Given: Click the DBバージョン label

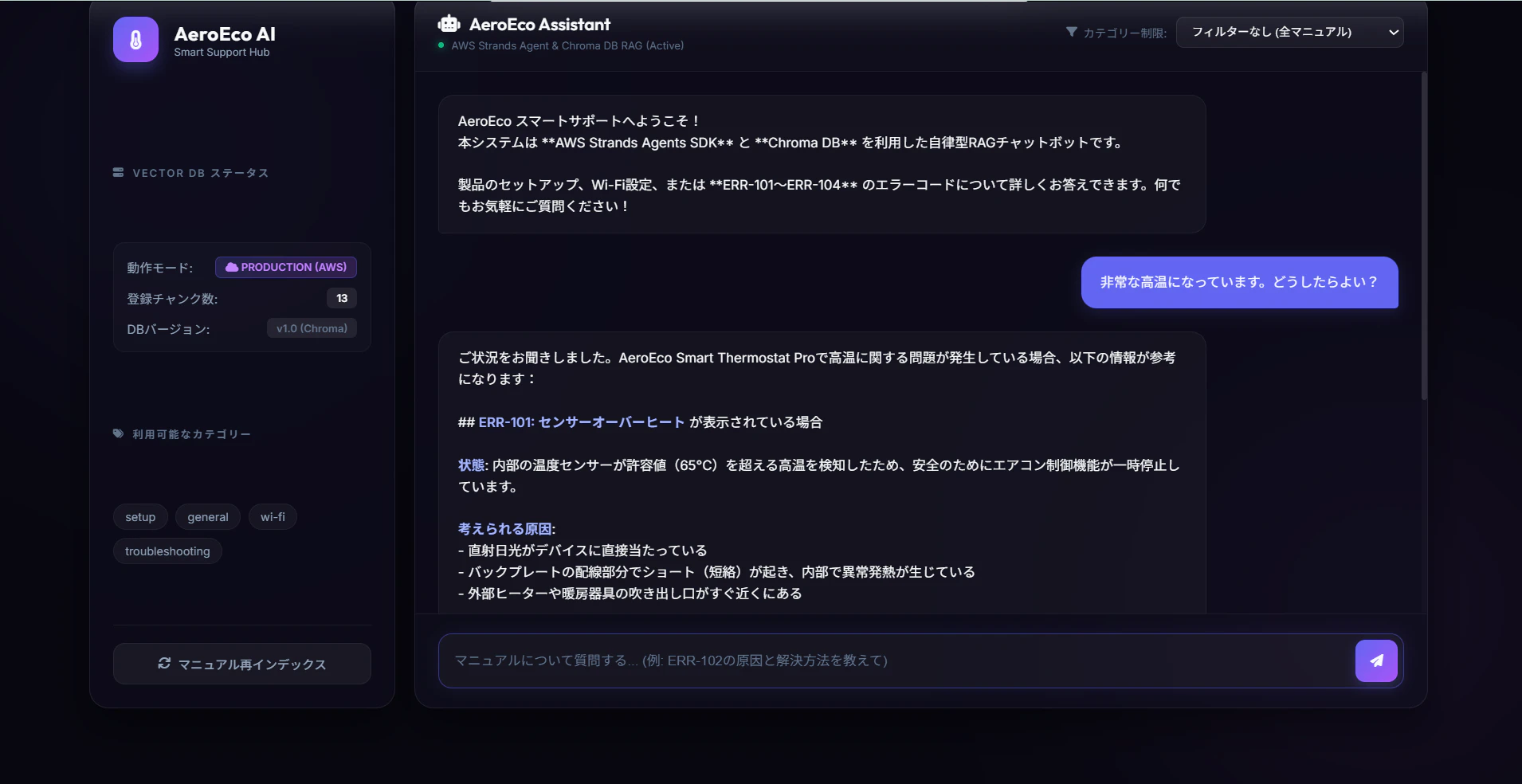Looking at the screenshot, I should coord(168,329).
